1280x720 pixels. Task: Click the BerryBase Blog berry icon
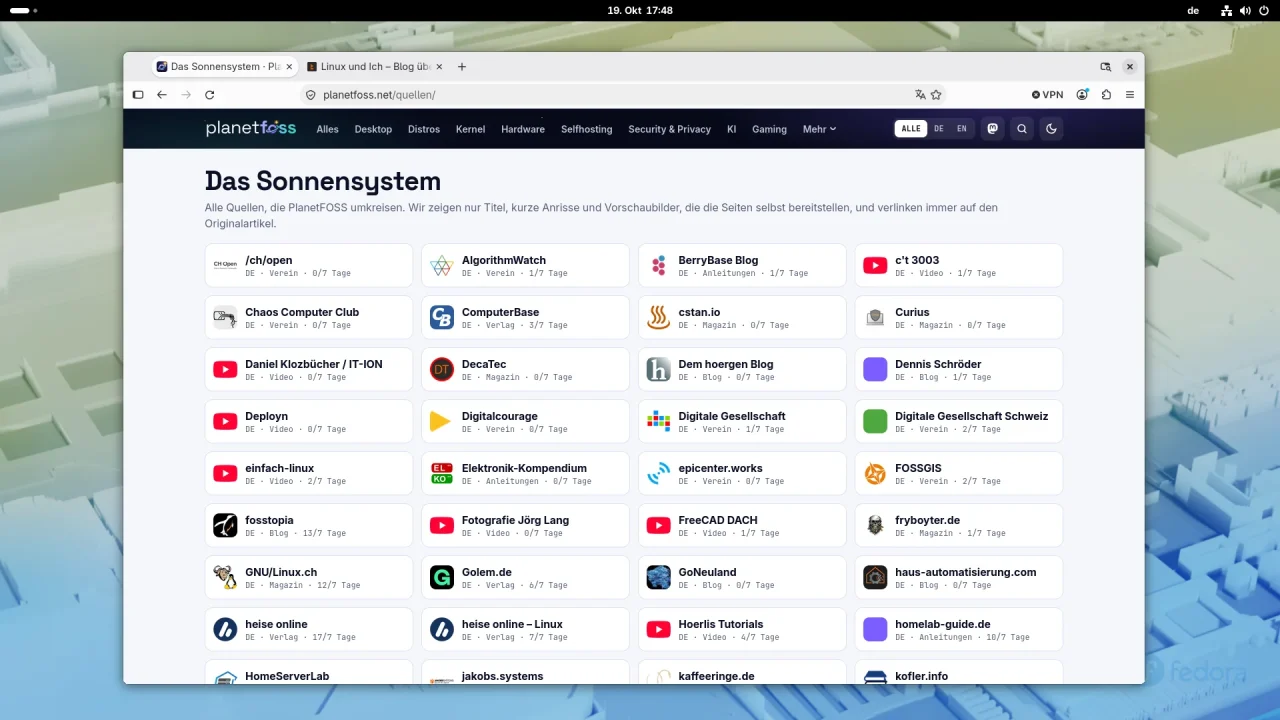[658, 266]
